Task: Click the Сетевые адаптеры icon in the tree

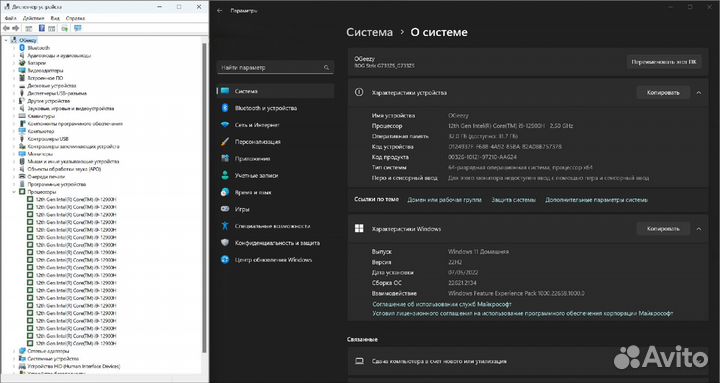Action: (x=22, y=351)
